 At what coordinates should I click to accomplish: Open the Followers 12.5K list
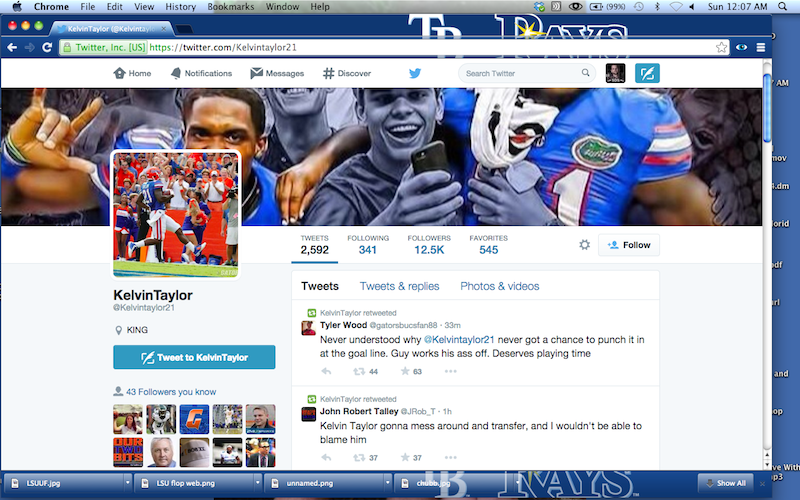(429, 245)
